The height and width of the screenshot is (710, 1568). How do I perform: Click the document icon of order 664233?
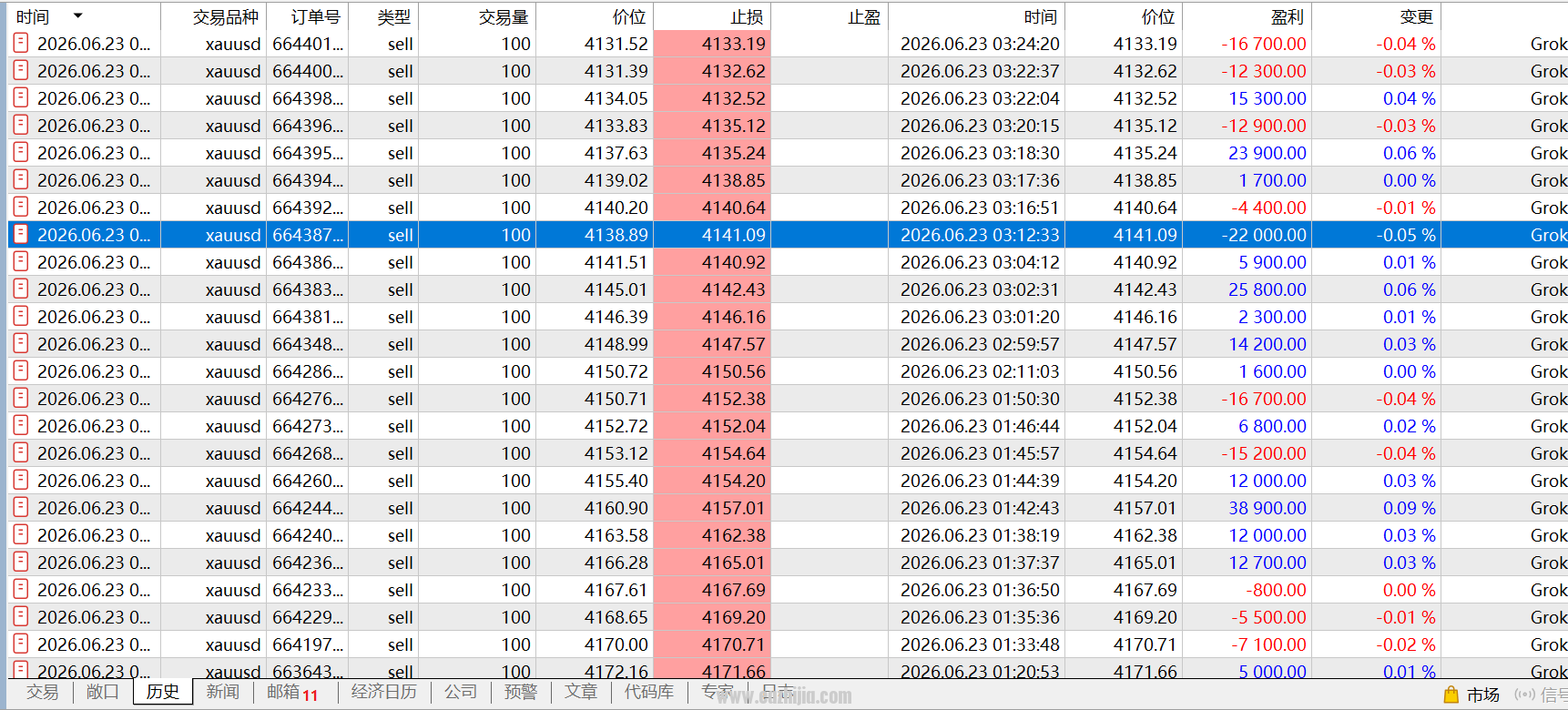[21, 589]
